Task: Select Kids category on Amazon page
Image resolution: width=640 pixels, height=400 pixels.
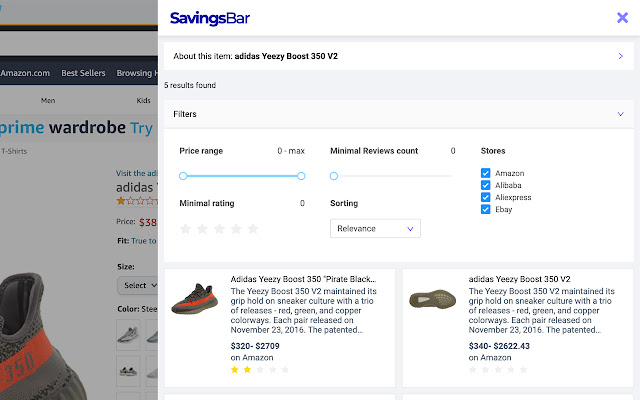Action: click(143, 100)
